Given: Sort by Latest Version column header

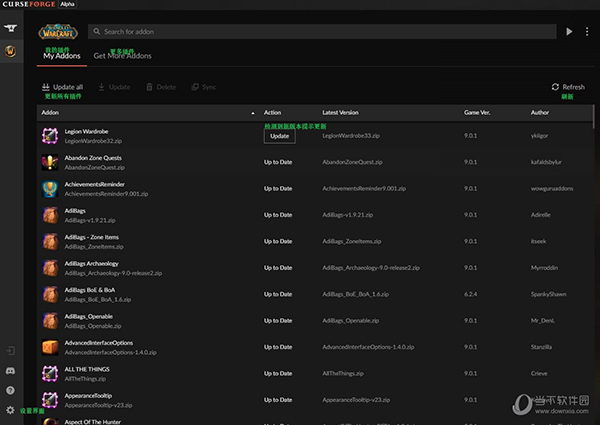Looking at the screenshot, I should (x=341, y=112).
